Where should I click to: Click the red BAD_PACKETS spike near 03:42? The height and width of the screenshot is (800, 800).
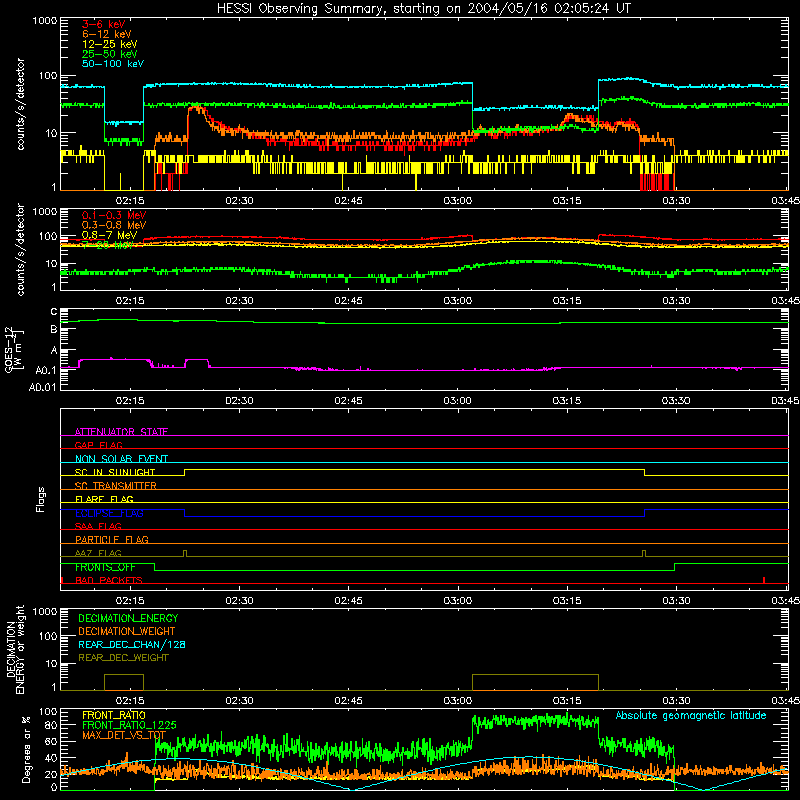point(764,580)
